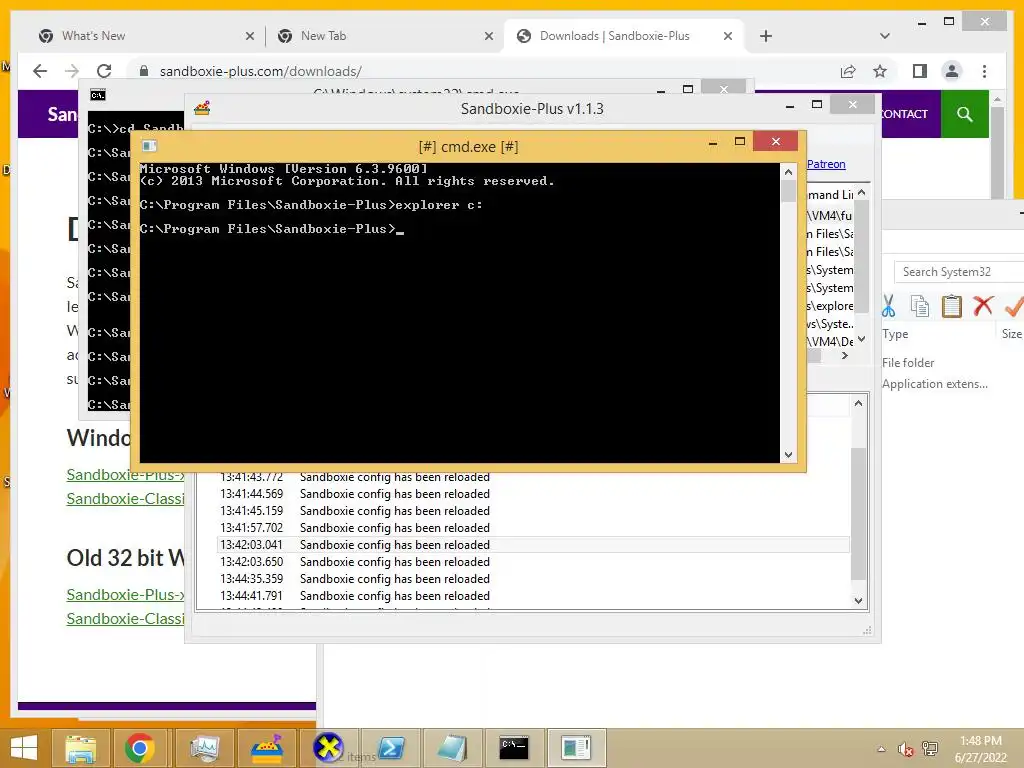Open the network tray icon

tap(930, 749)
